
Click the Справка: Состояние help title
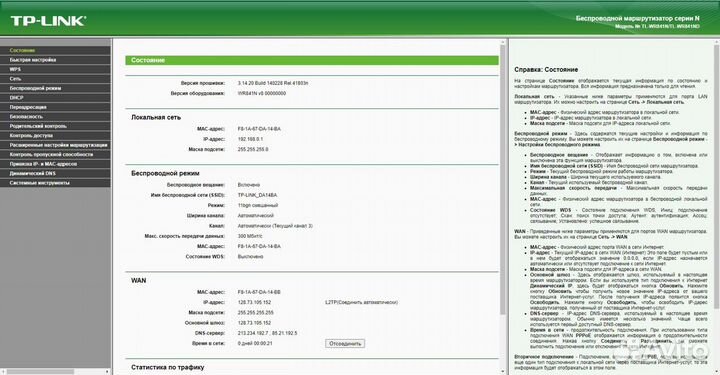pyautogui.click(x=546, y=69)
